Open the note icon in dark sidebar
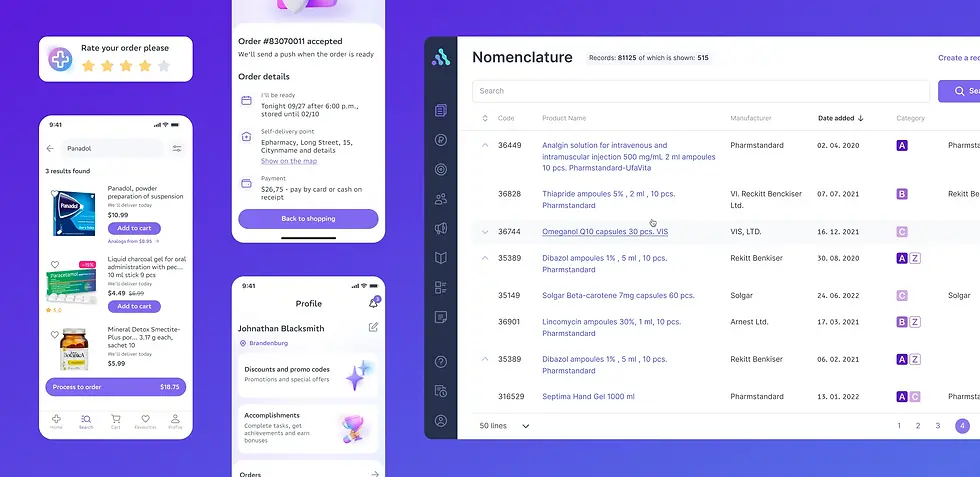The width and height of the screenshot is (980, 477). coord(441,317)
